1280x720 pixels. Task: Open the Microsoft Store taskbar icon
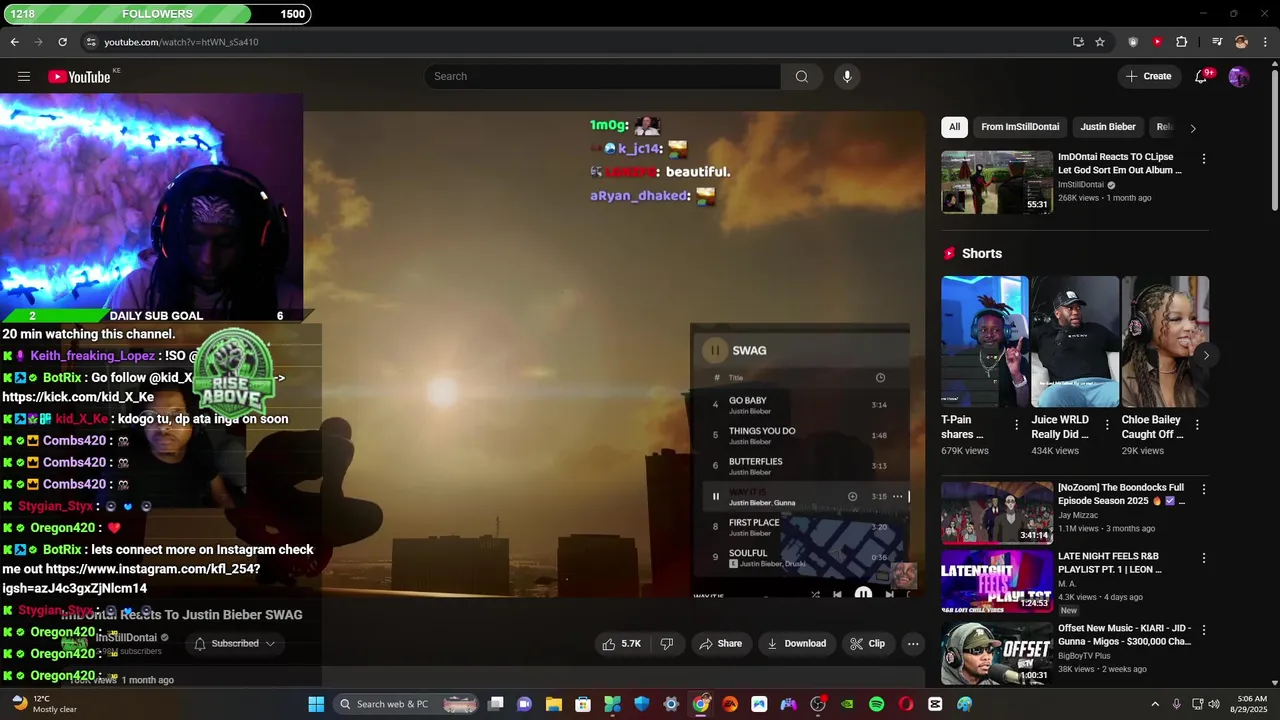(583, 704)
